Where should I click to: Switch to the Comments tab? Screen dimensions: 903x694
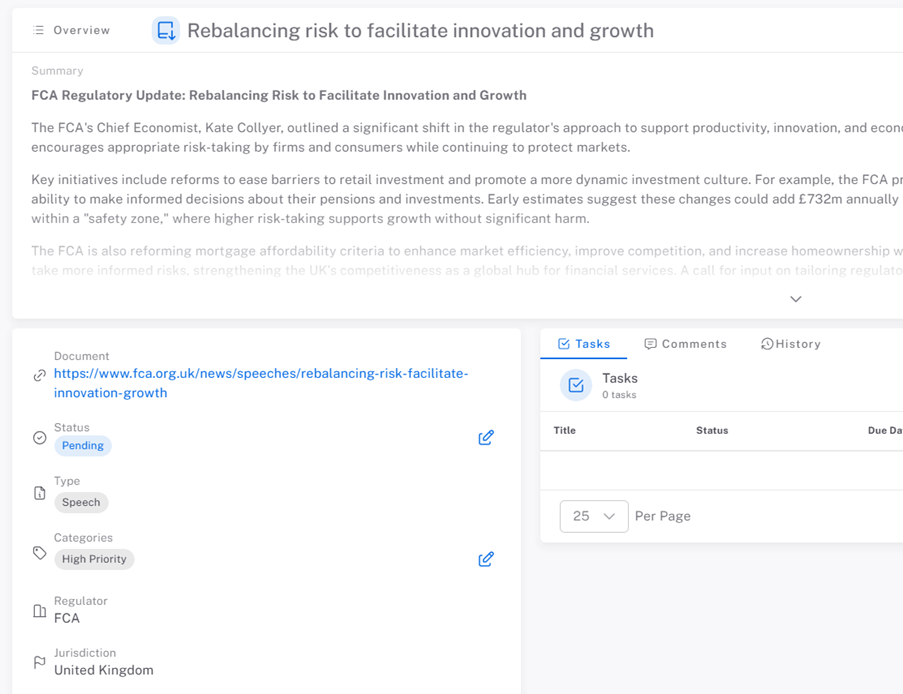click(x=686, y=344)
